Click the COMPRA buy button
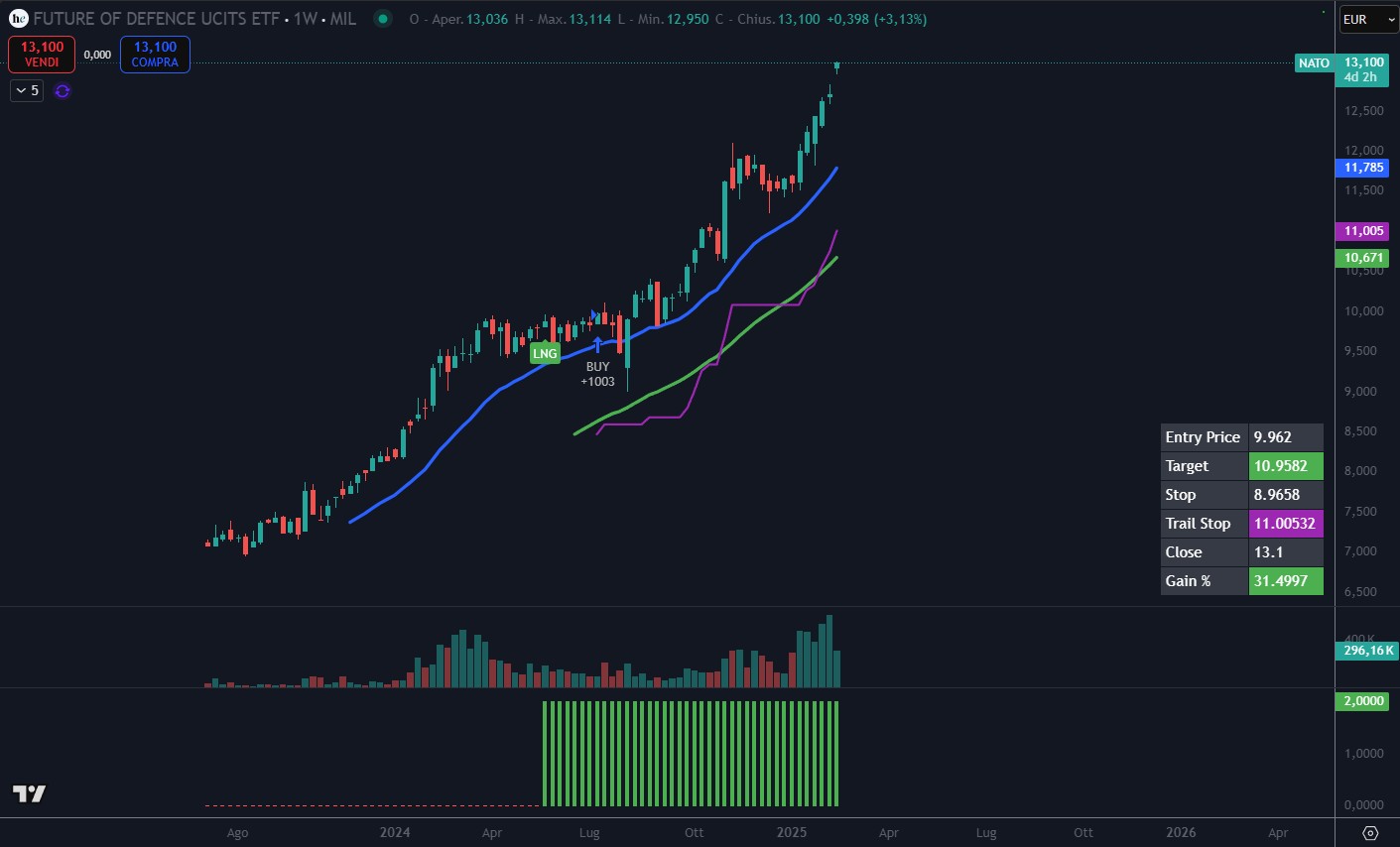 point(155,55)
